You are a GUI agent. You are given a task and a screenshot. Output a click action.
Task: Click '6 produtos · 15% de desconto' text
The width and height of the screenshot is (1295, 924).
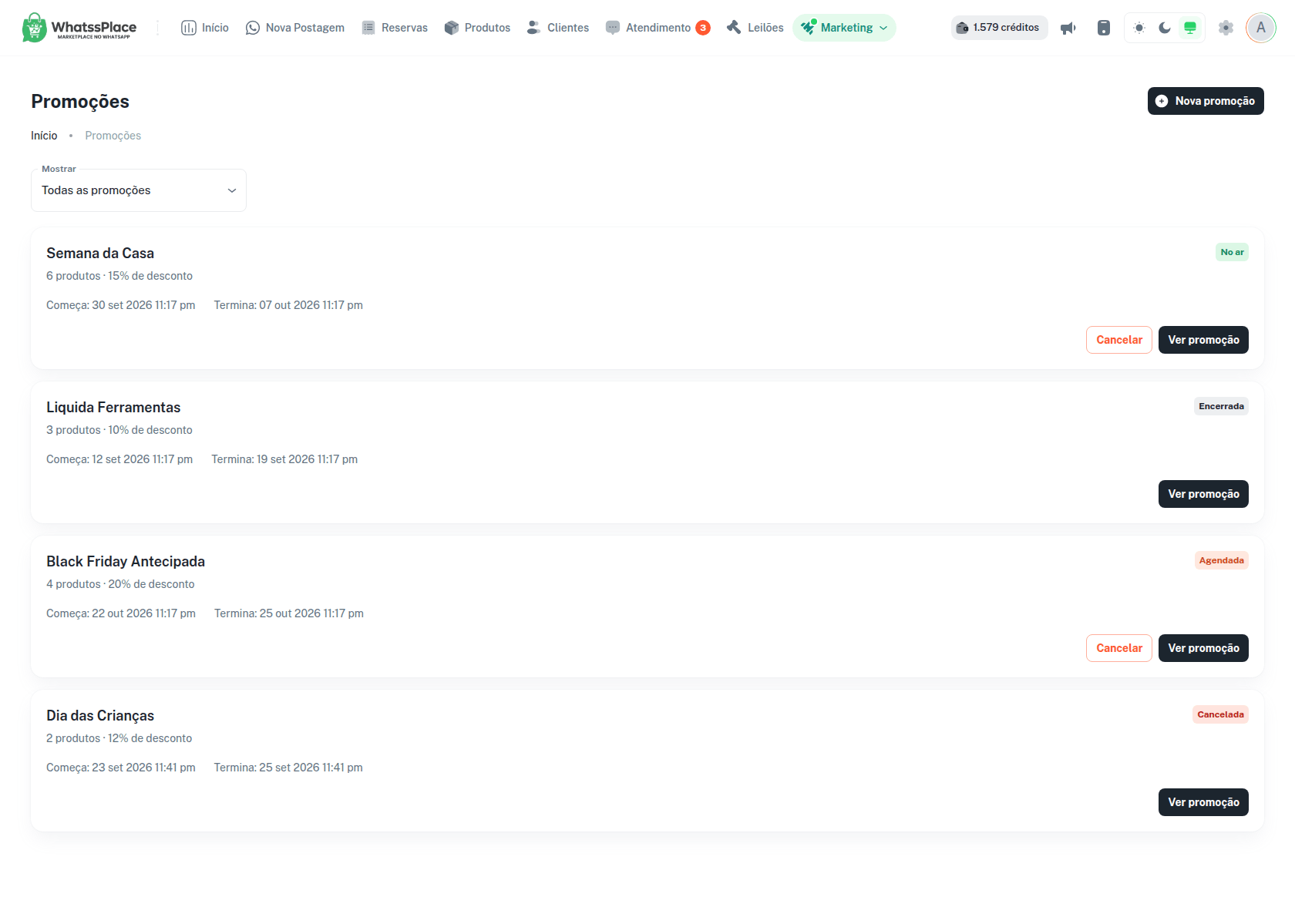119,276
